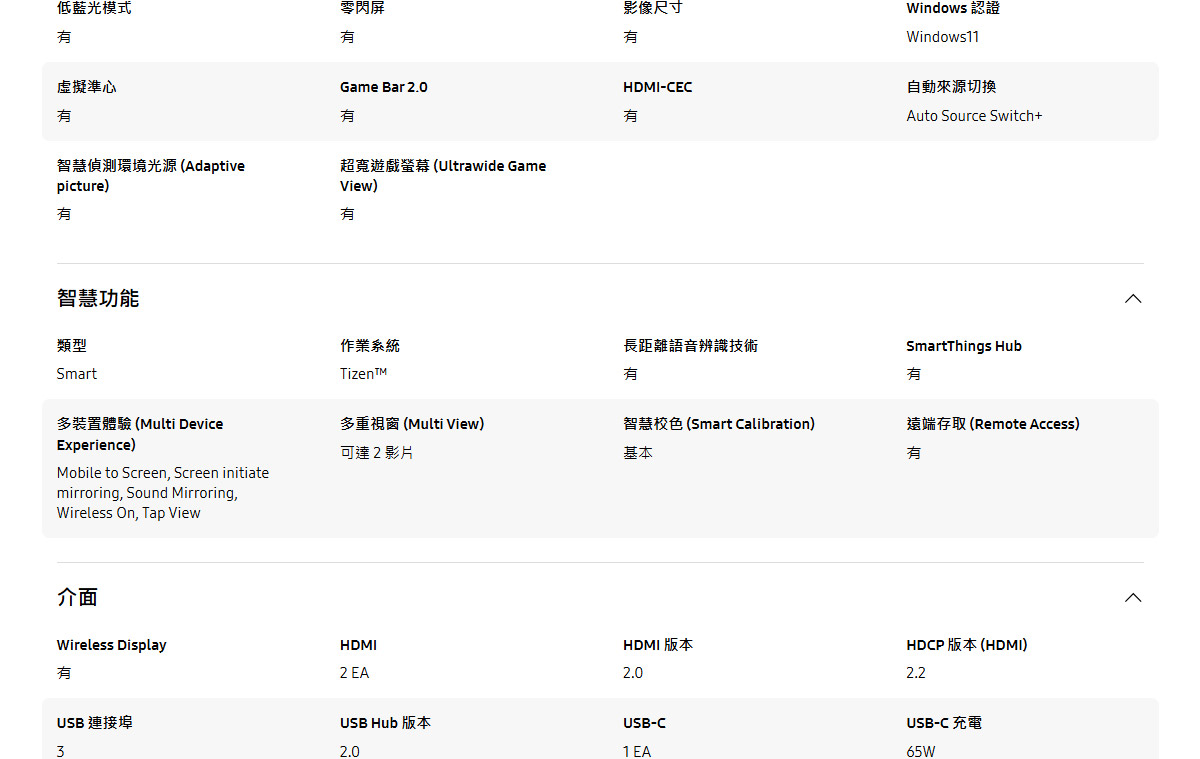Click the HDMI-CEC spec label

[657, 87]
